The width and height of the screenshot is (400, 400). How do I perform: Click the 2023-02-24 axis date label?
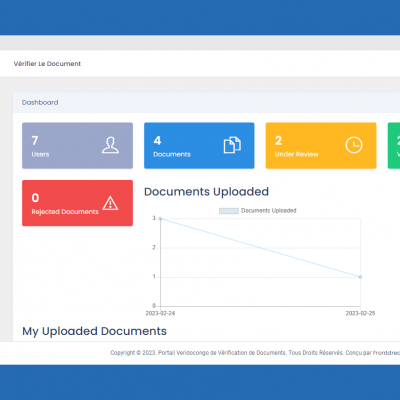[160, 313]
